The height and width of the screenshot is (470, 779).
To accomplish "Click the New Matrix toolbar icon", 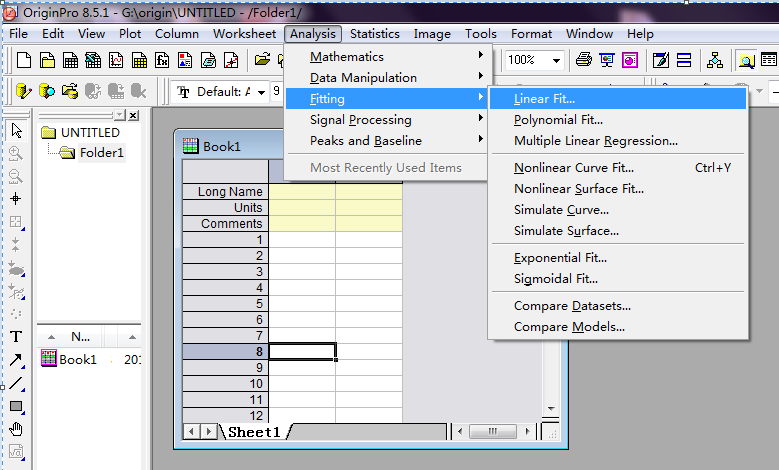I will coord(139,60).
